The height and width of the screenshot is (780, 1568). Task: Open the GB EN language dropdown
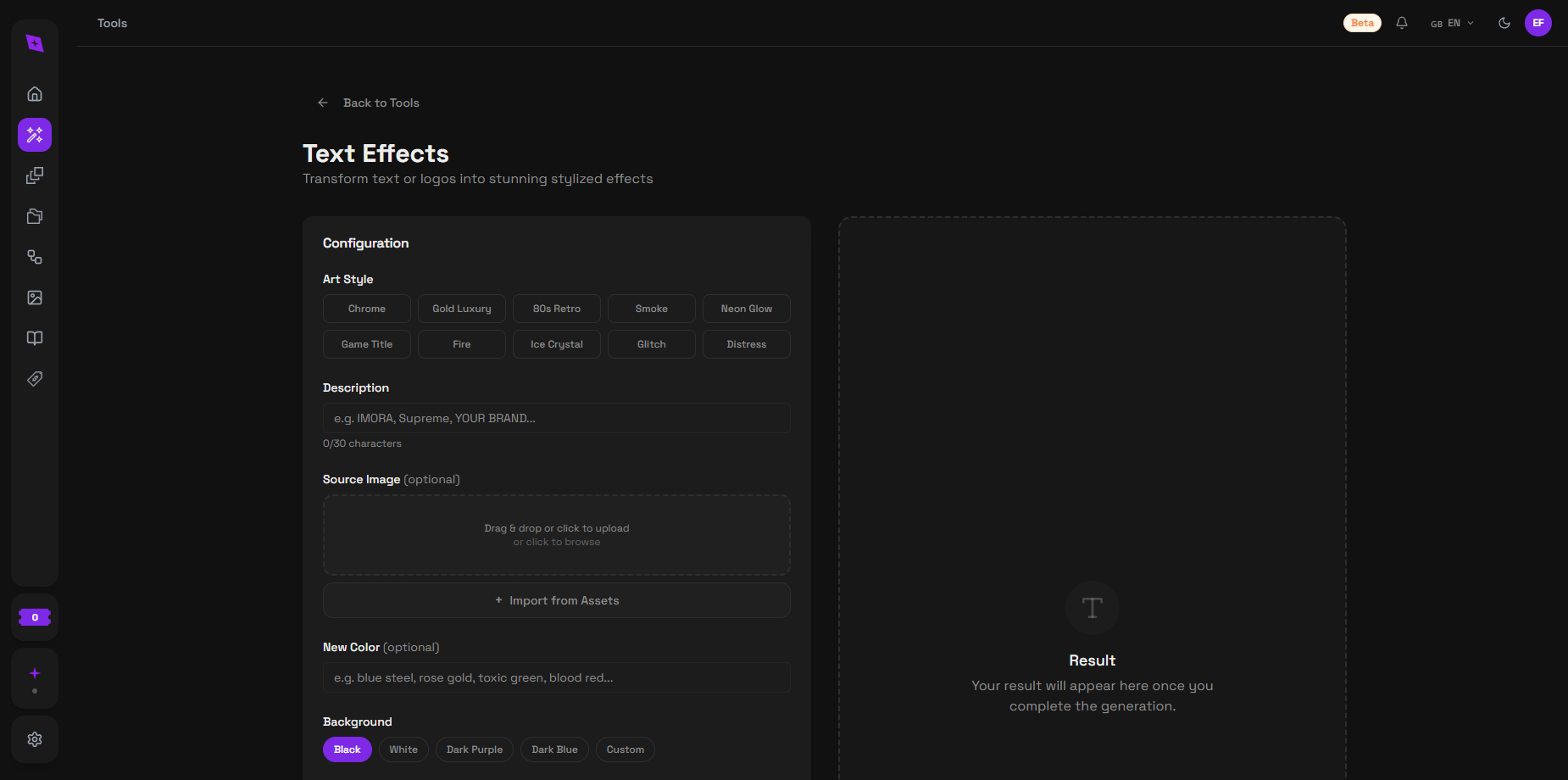[x=1453, y=23]
